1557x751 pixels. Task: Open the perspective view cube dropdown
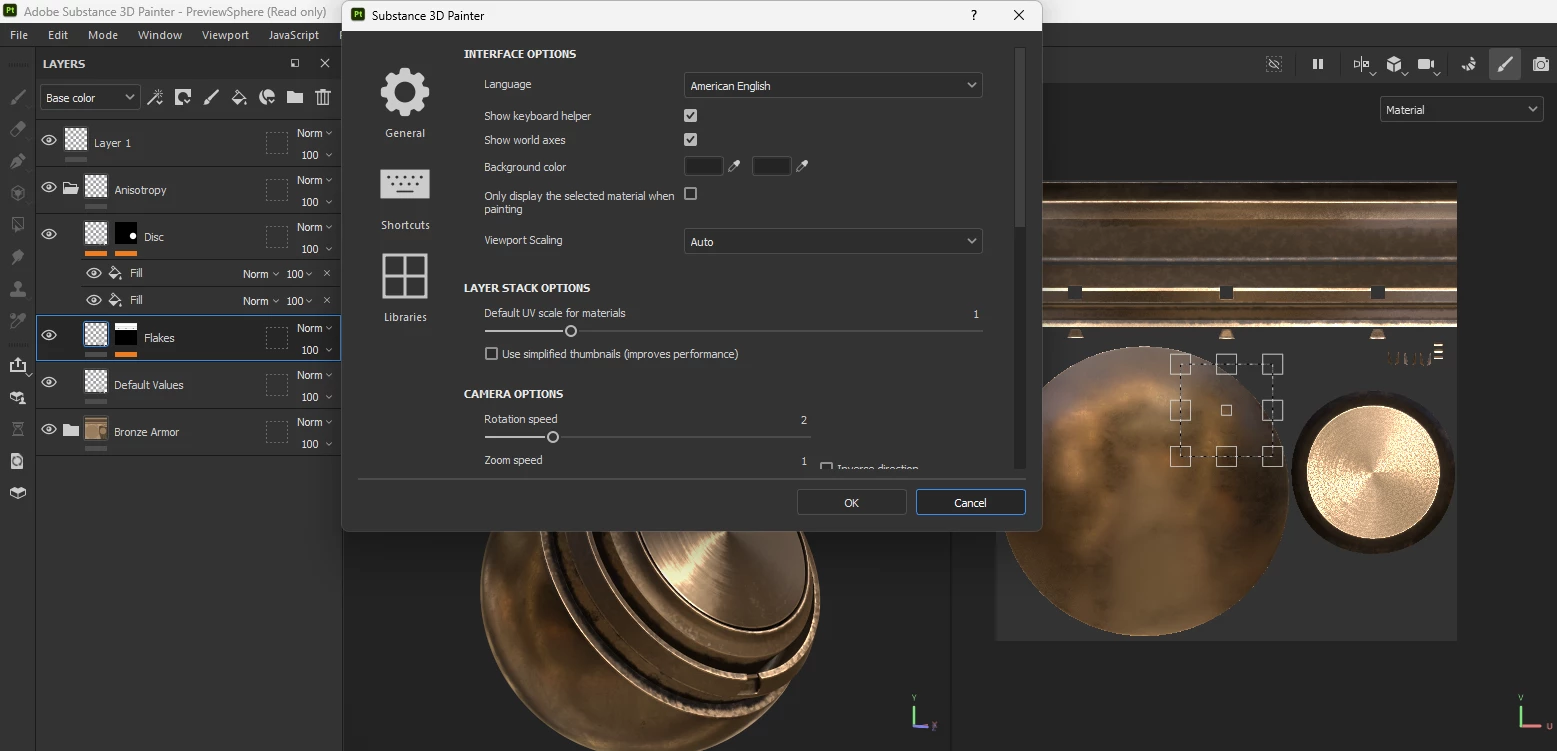pos(1397,66)
